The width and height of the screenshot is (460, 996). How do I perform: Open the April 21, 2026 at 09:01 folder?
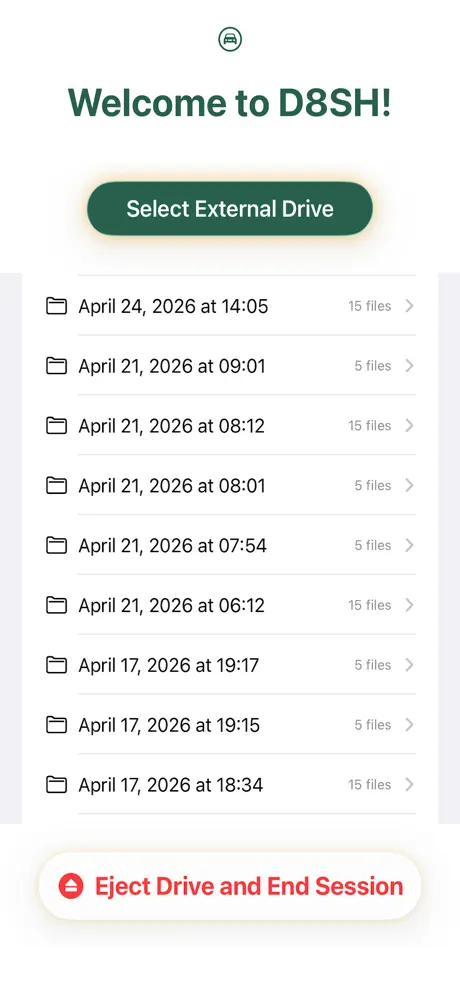230,366
